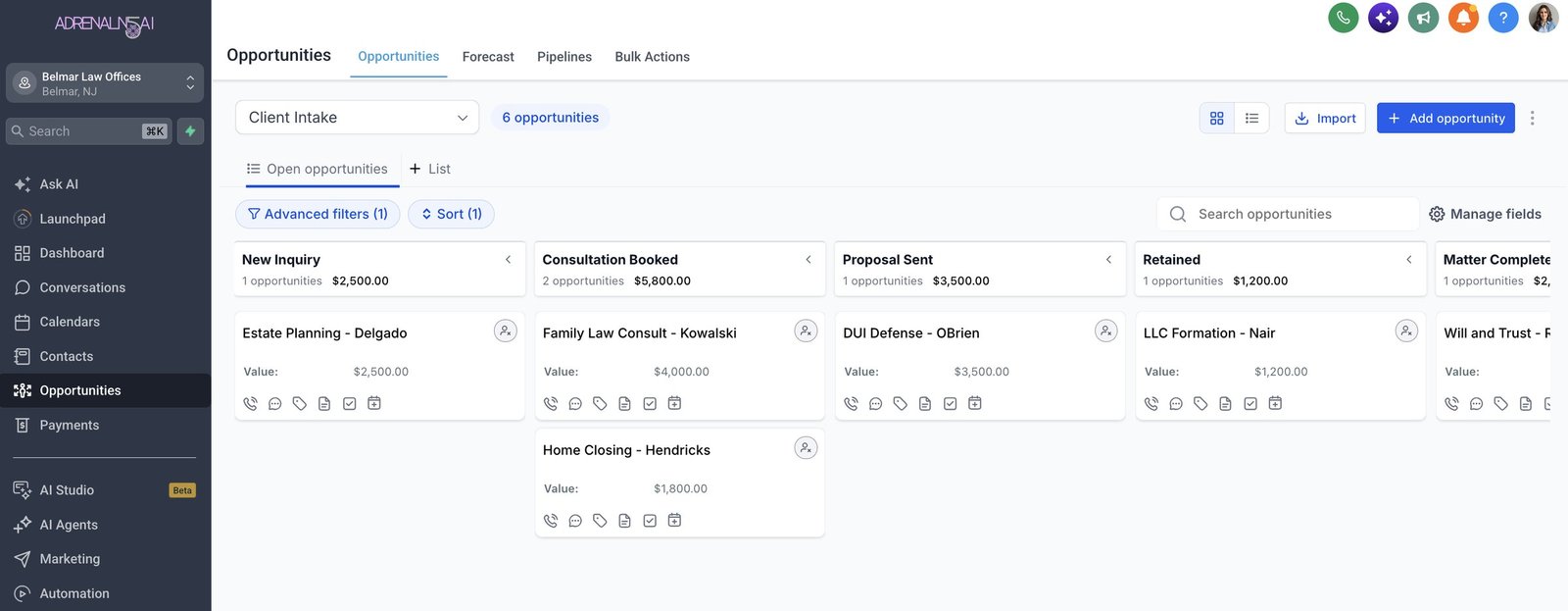Click phone icon on Family Law Consult - Kowalski
The image size is (1568, 611).
551,403
